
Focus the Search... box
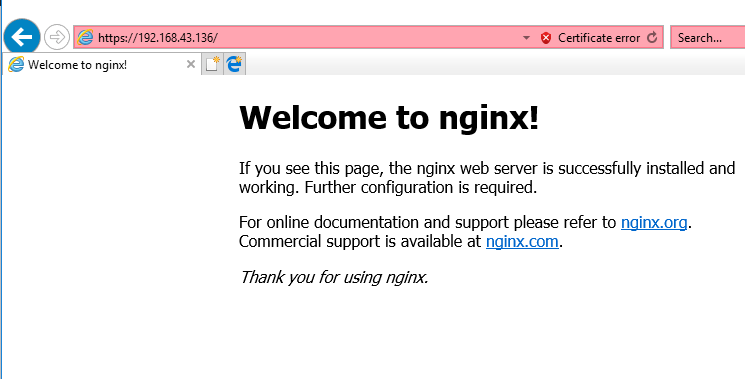point(707,38)
